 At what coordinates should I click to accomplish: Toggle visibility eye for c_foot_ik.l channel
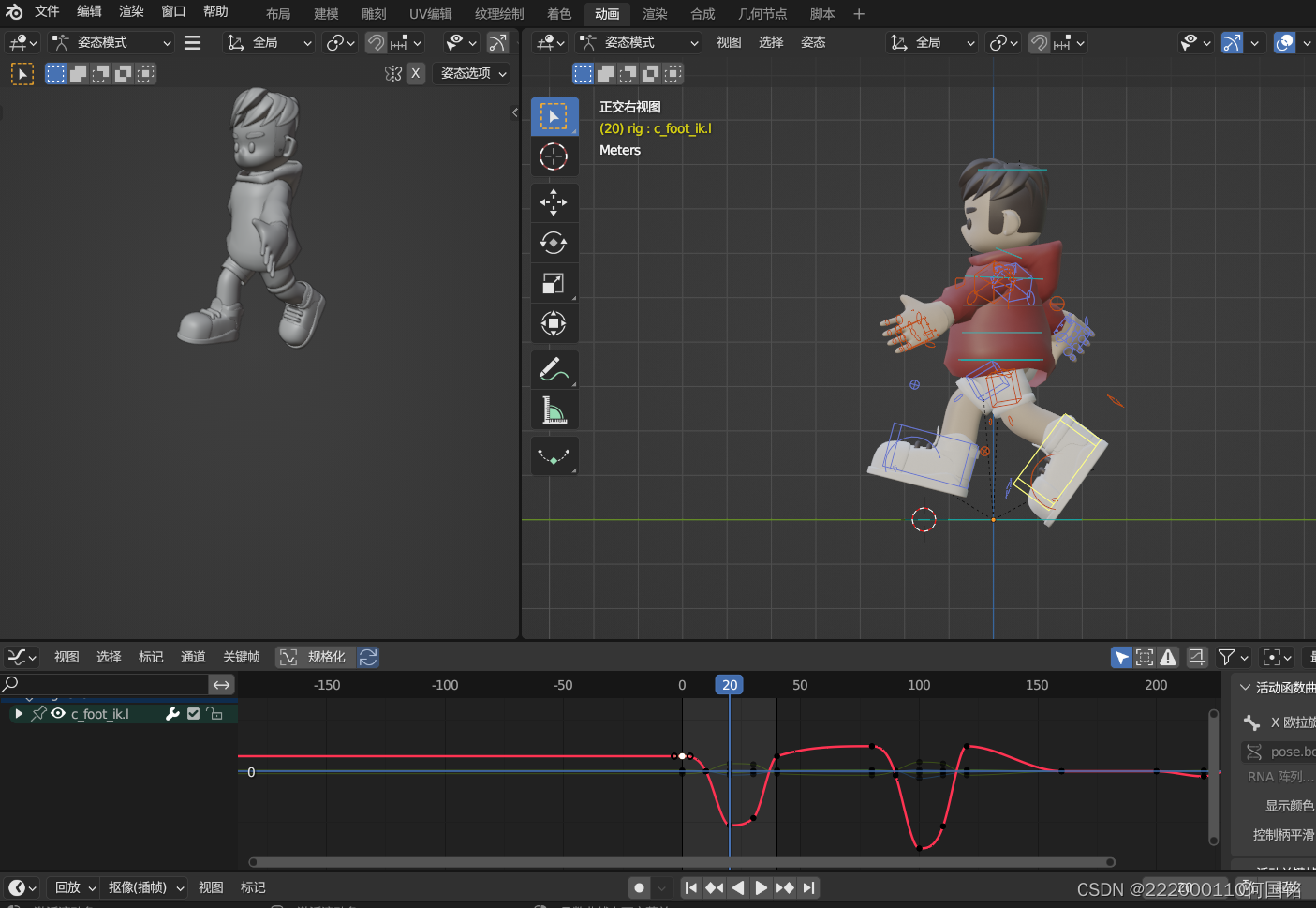click(58, 714)
